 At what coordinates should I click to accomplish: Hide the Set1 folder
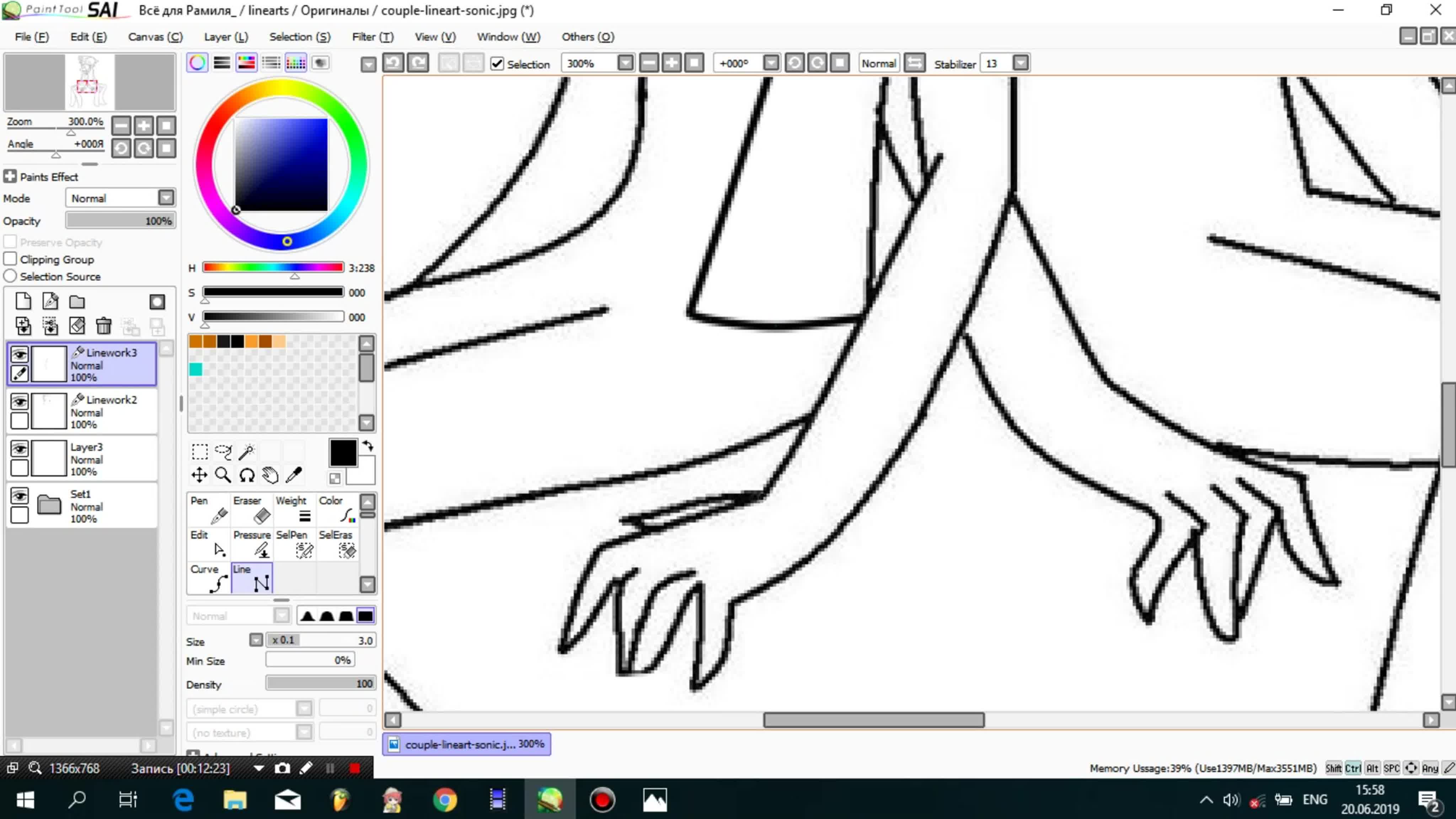(20, 496)
